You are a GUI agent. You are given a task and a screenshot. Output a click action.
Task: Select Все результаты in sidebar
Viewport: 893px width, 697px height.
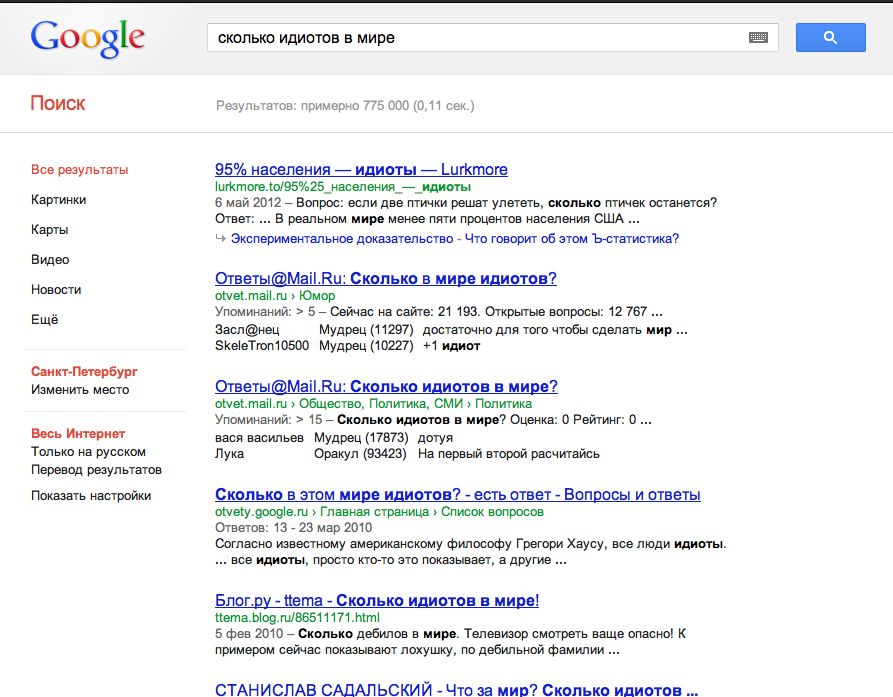79,170
